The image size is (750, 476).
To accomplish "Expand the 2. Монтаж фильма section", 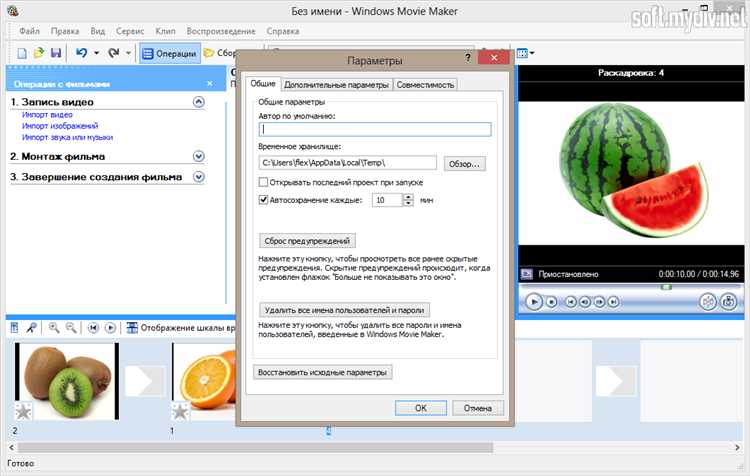I will pos(199,156).
